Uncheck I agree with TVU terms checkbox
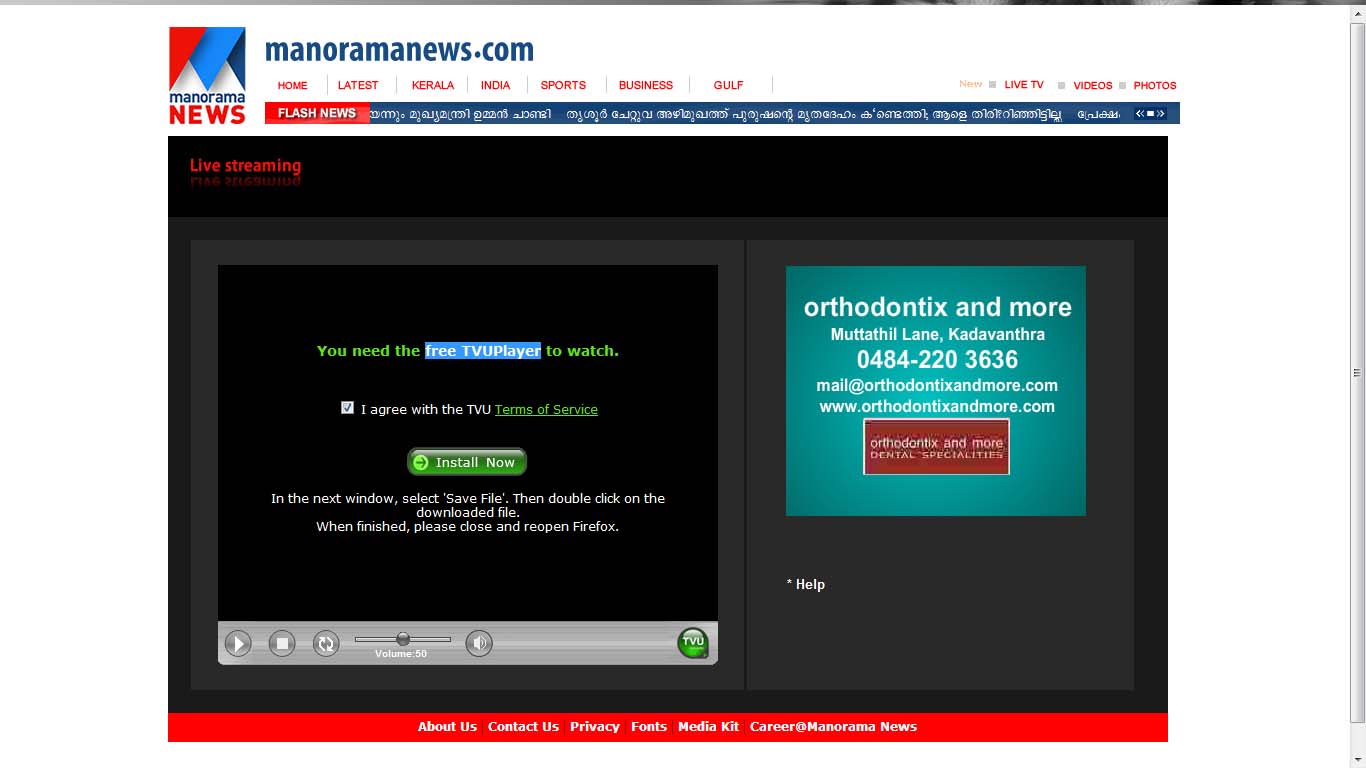1366x768 pixels. pos(347,407)
